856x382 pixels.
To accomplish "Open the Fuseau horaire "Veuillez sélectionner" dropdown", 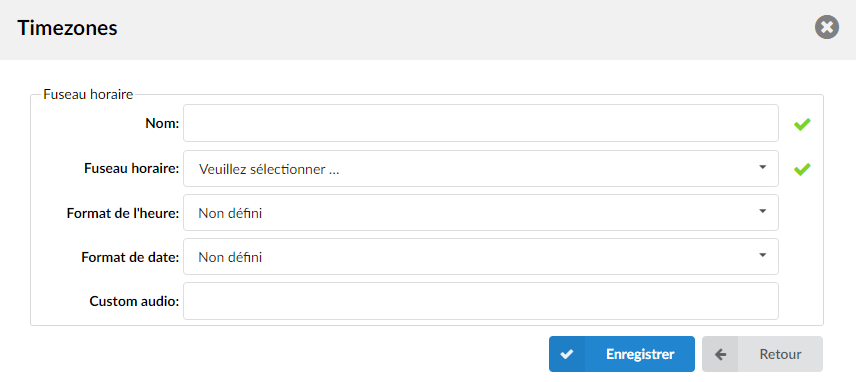I will click(x=480, y=169).
